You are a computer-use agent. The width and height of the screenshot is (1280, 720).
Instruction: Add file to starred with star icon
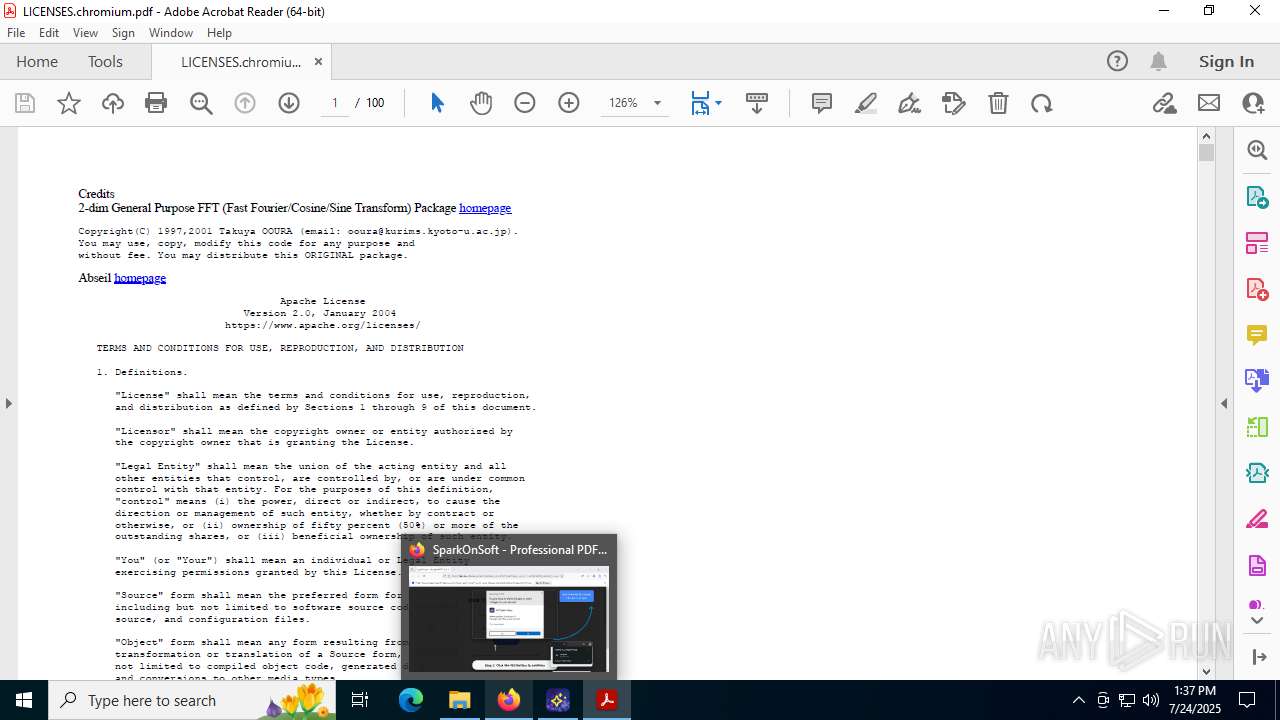coord(69,103)
